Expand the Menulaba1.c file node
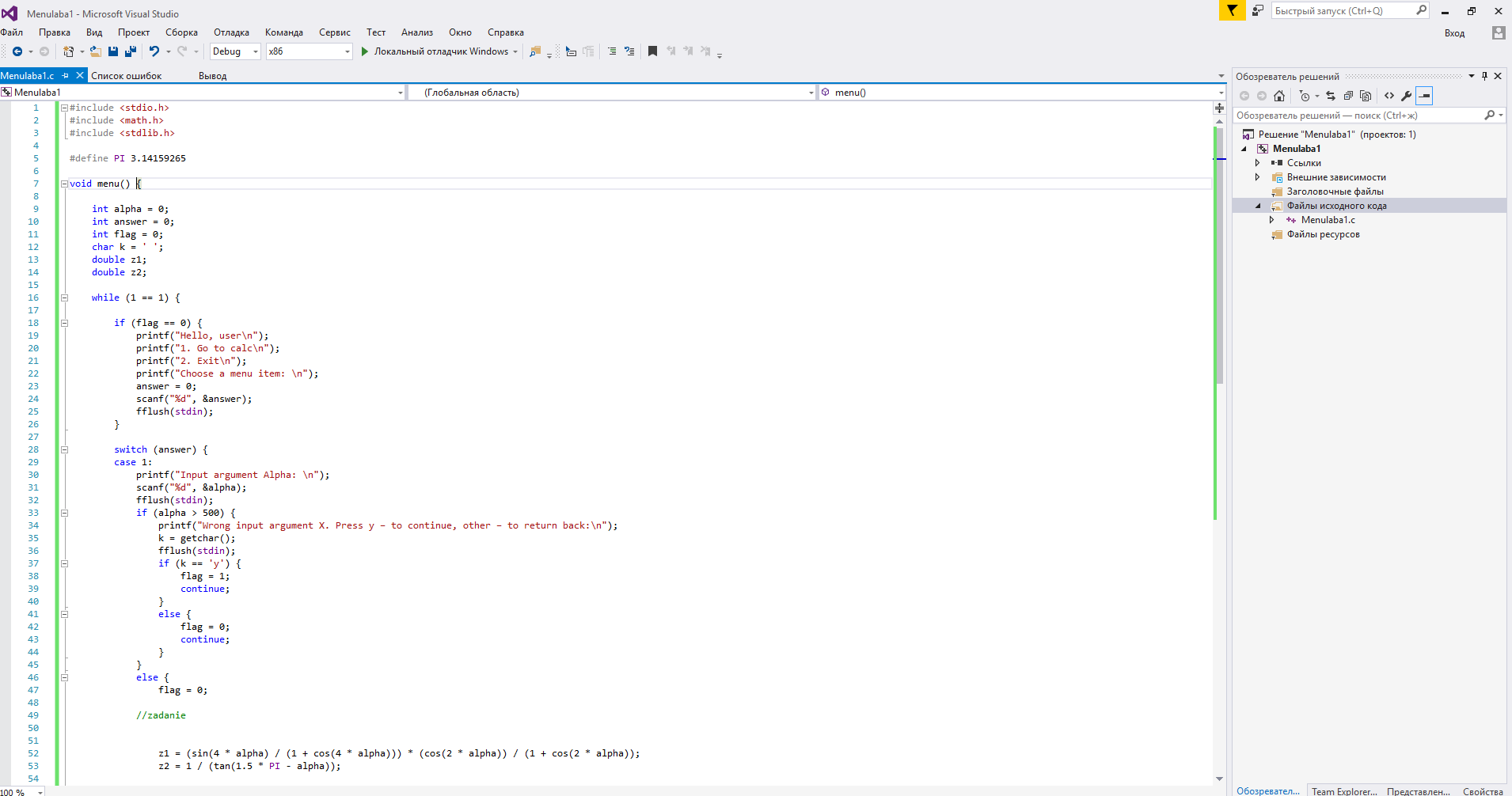Image resolution: width=1512 pixels, height=796 pixels. pos(1272,220)
